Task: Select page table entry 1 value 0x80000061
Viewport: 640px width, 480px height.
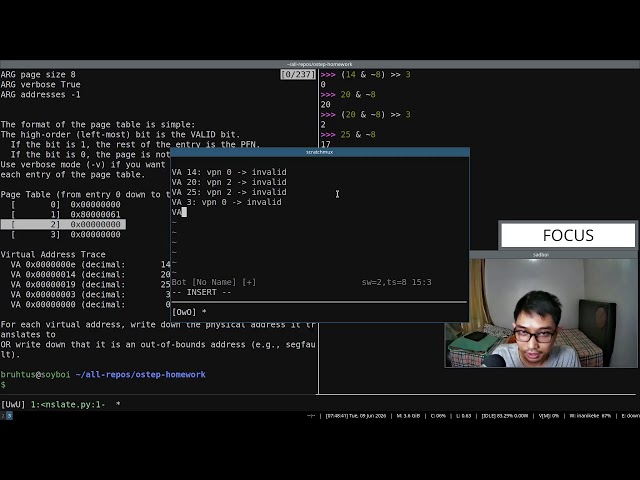Action: [x=96, y=214]
